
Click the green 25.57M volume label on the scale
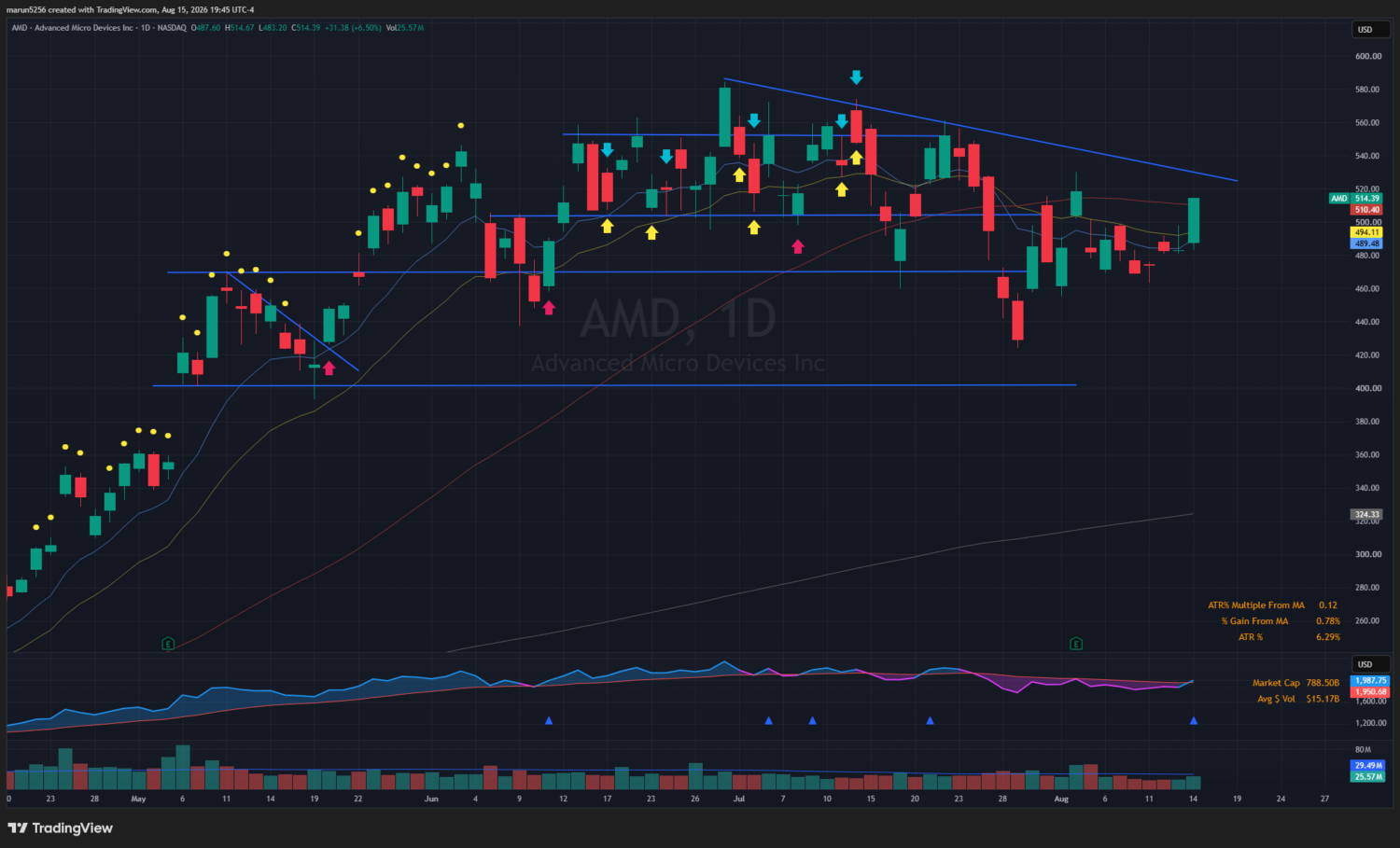[1368, 777]
